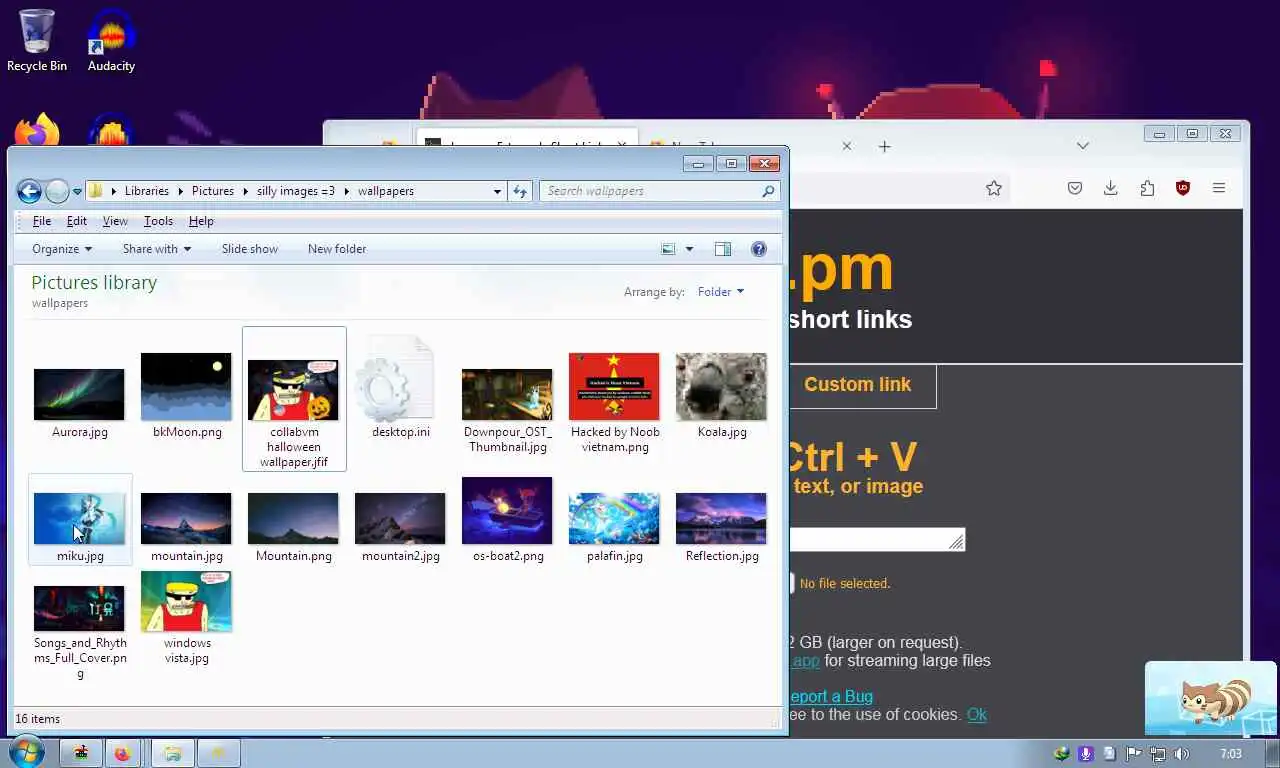Open Firefox Extensions puzzle icon
The height and width of the screenshot is (768, 1280).
coord(1147,188)
